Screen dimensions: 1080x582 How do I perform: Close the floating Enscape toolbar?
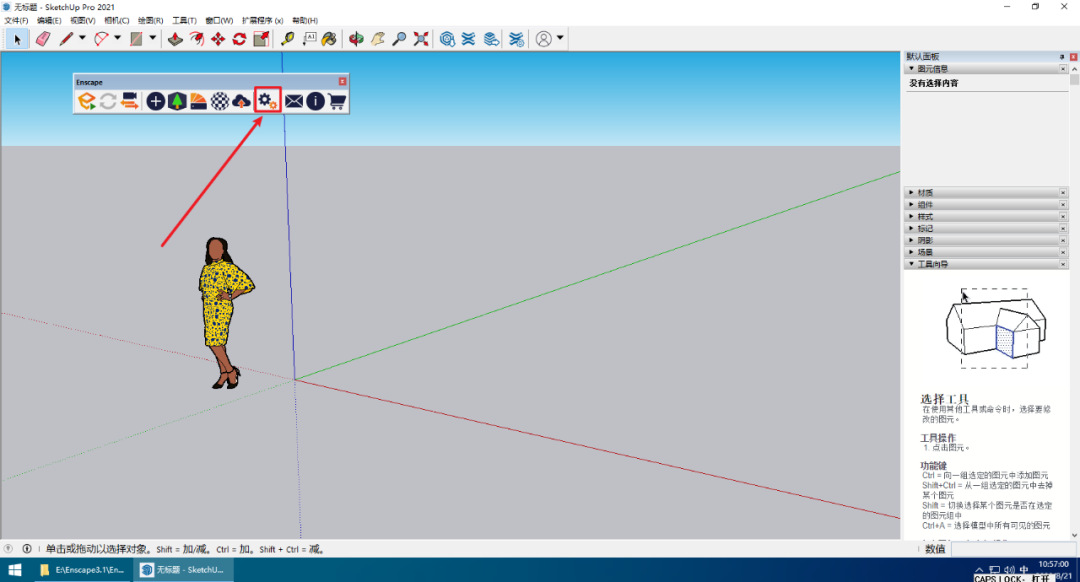pos(342,82)
